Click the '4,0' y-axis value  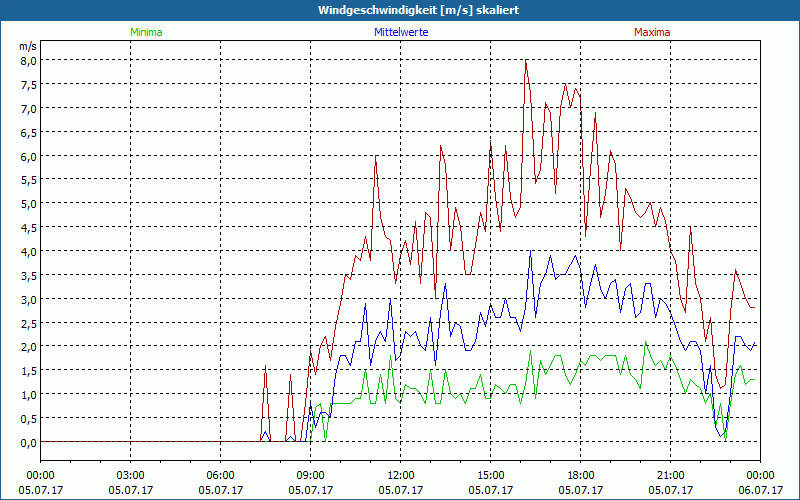[x=29, y=252]
